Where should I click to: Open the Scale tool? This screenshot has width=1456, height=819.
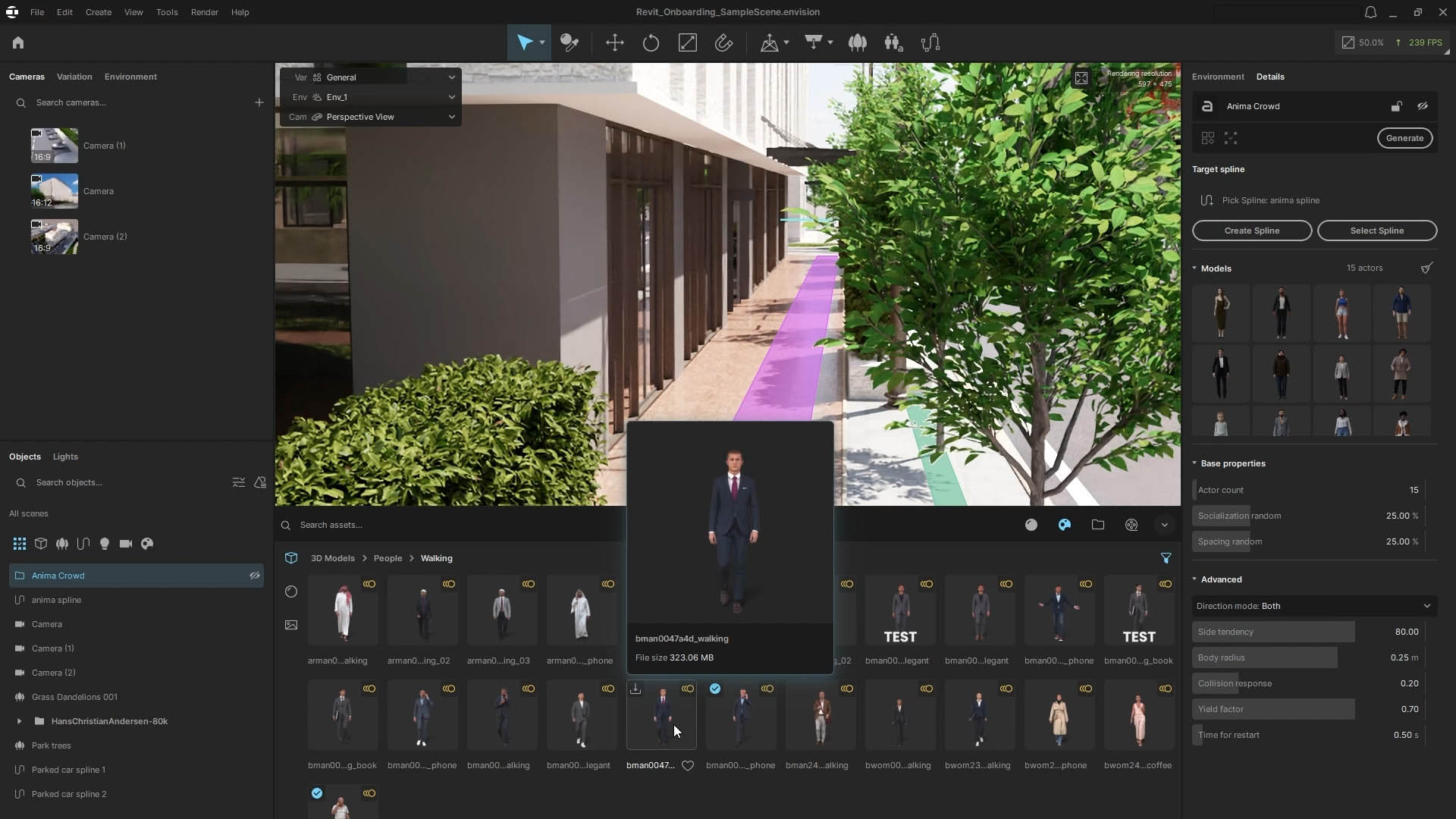tap(688, 43)
